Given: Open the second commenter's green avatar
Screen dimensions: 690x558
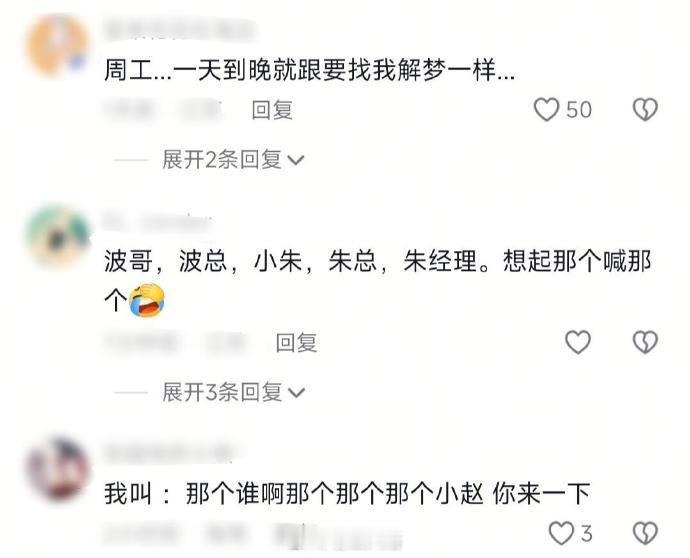Looking at the screenshot, I should coord(57,235).
